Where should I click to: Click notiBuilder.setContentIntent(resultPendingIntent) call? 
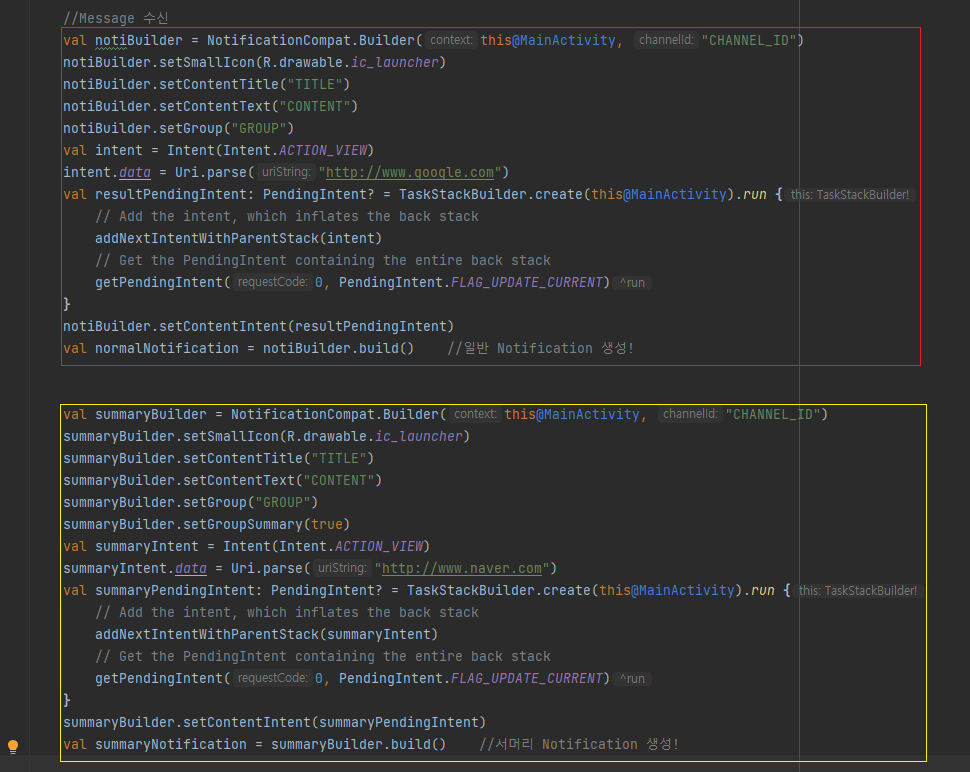click(x=259, y=327)
